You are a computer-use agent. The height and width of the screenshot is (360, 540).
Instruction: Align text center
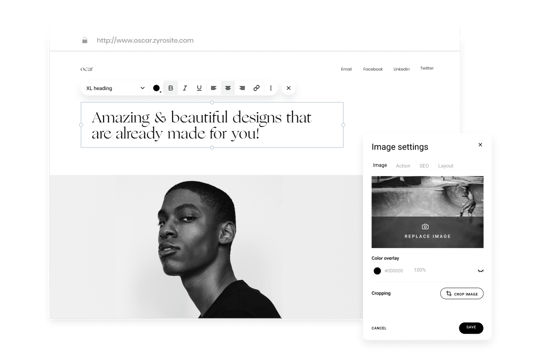(x=228, y=88)
